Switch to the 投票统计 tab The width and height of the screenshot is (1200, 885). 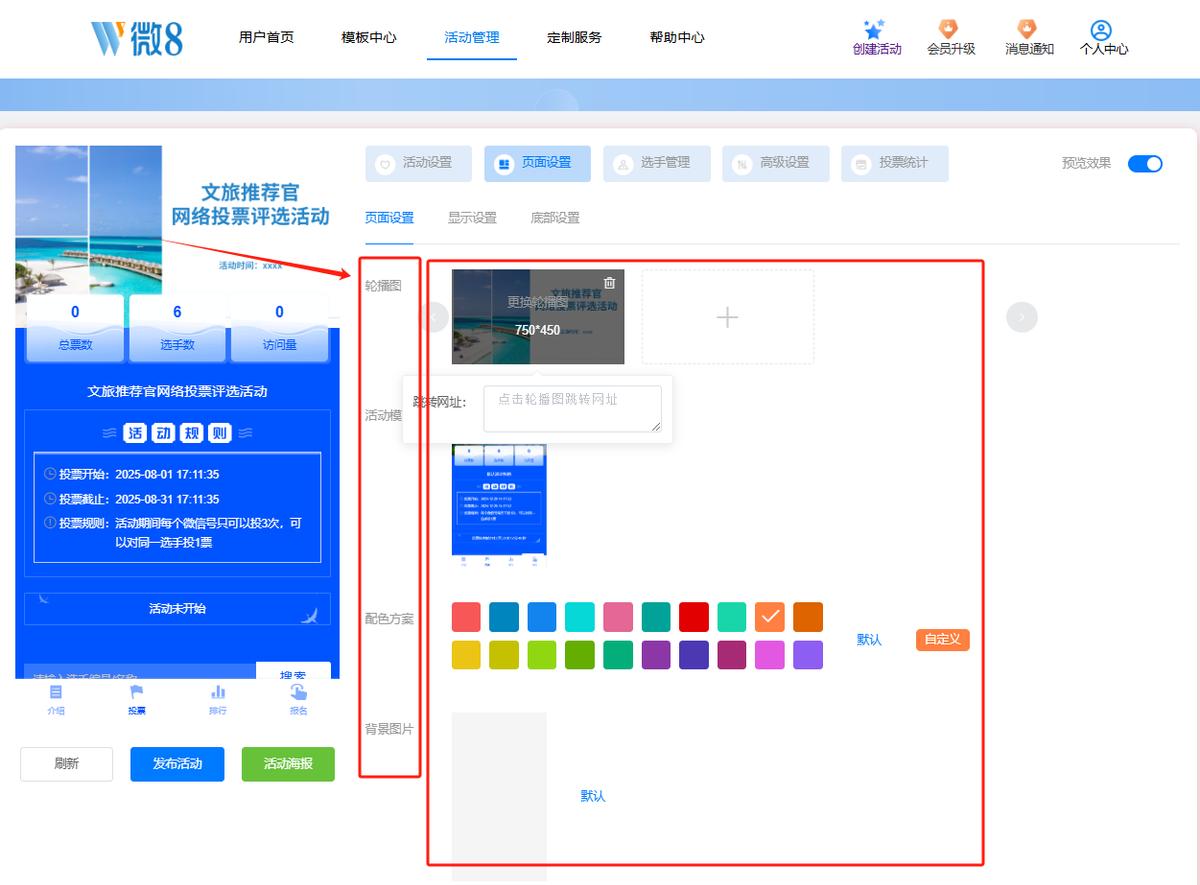894,163
